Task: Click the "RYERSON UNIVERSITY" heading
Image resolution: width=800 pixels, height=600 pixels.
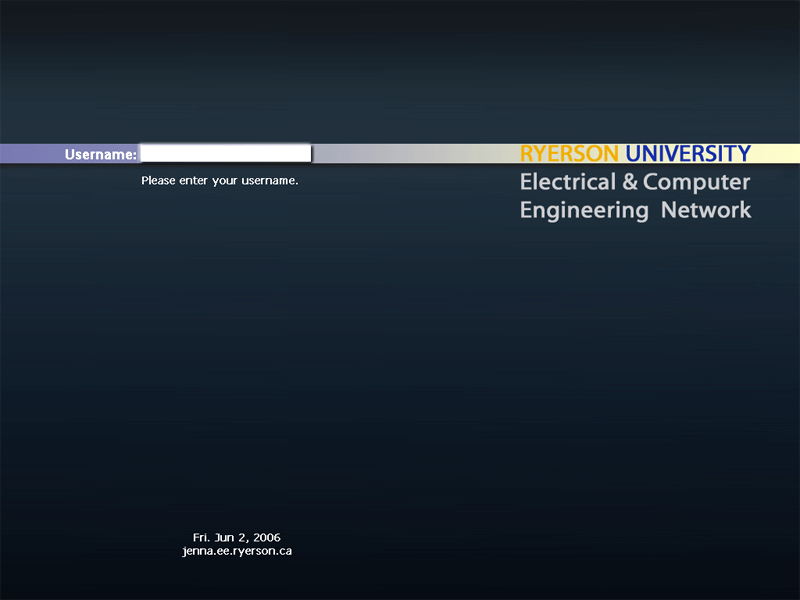Action: (635, 154)
